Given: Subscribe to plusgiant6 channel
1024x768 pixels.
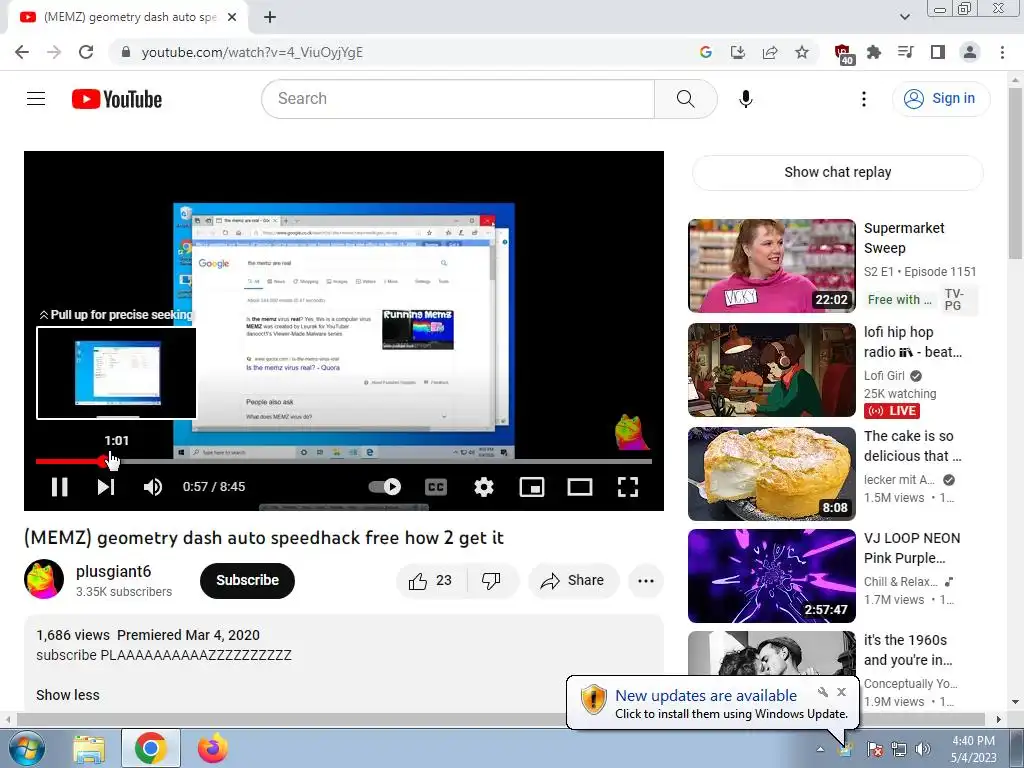Looking at the screenshot, I should point(248,581).
